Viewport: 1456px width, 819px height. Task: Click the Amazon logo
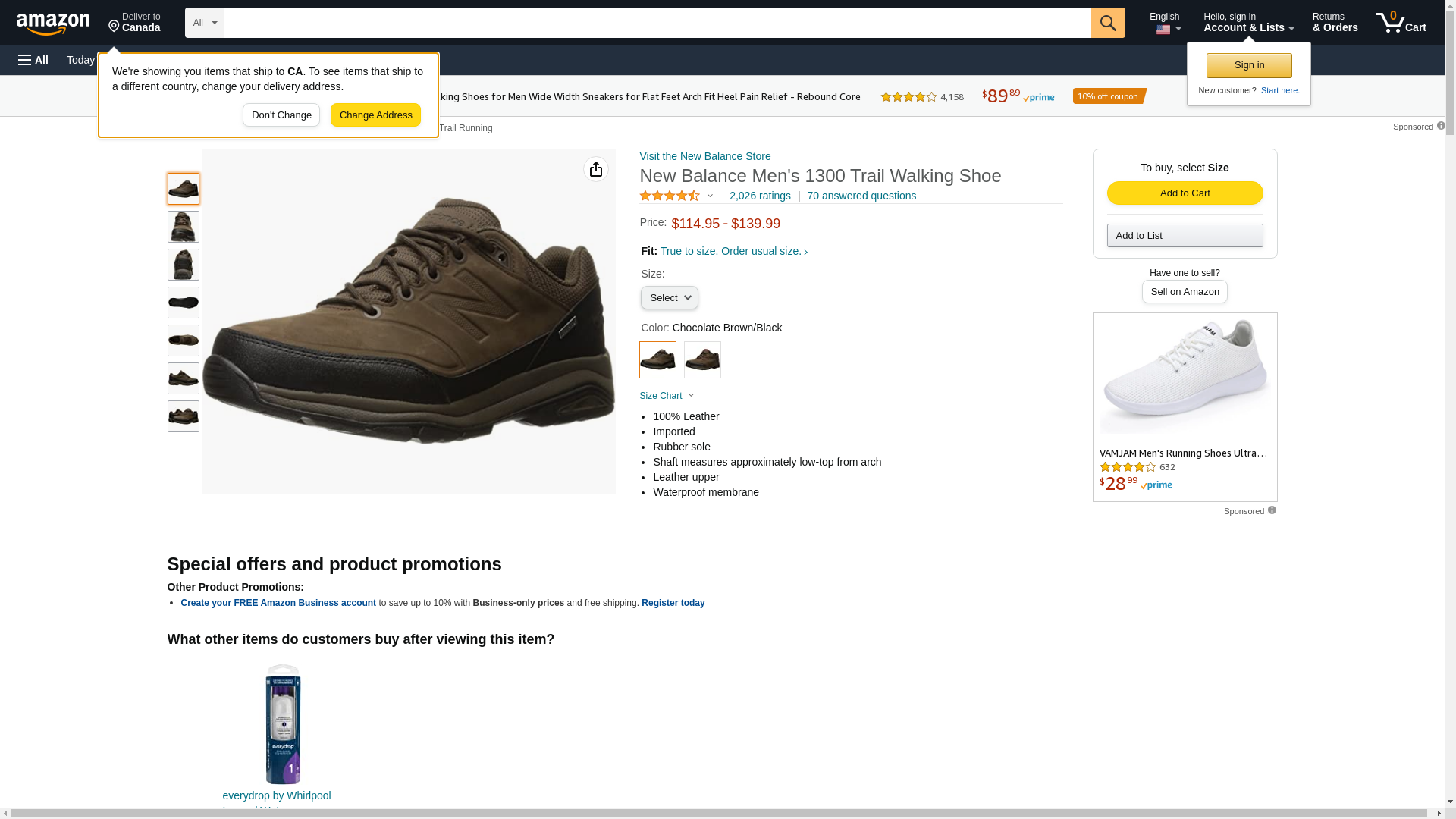[x=53, y=24]
